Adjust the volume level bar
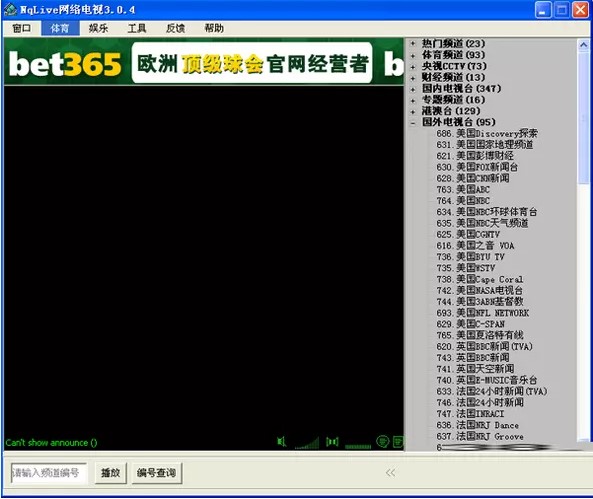Screen dimensions: 593x499 (307, 443)
